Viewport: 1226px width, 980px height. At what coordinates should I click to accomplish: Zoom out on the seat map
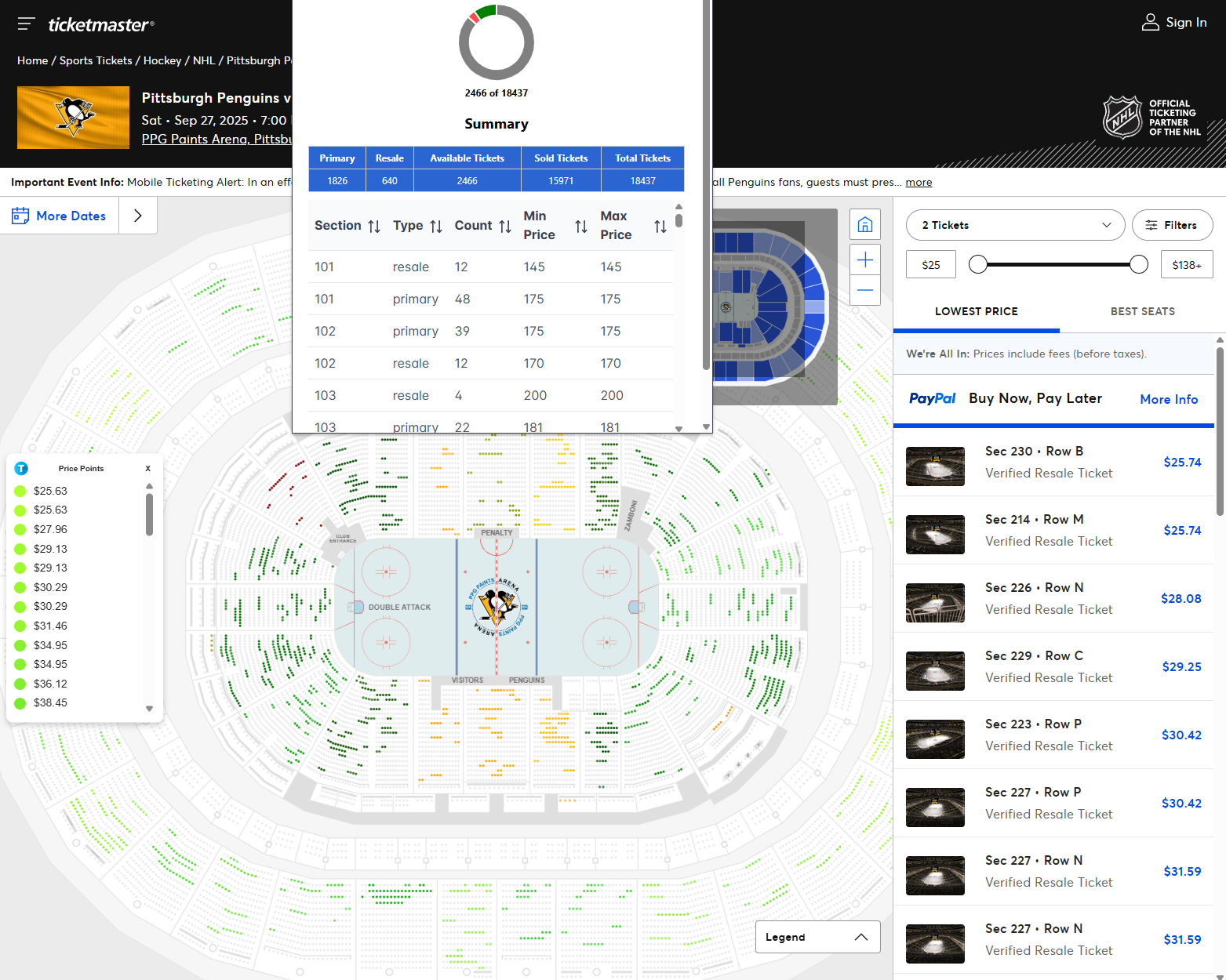click(x=865, y=290)
